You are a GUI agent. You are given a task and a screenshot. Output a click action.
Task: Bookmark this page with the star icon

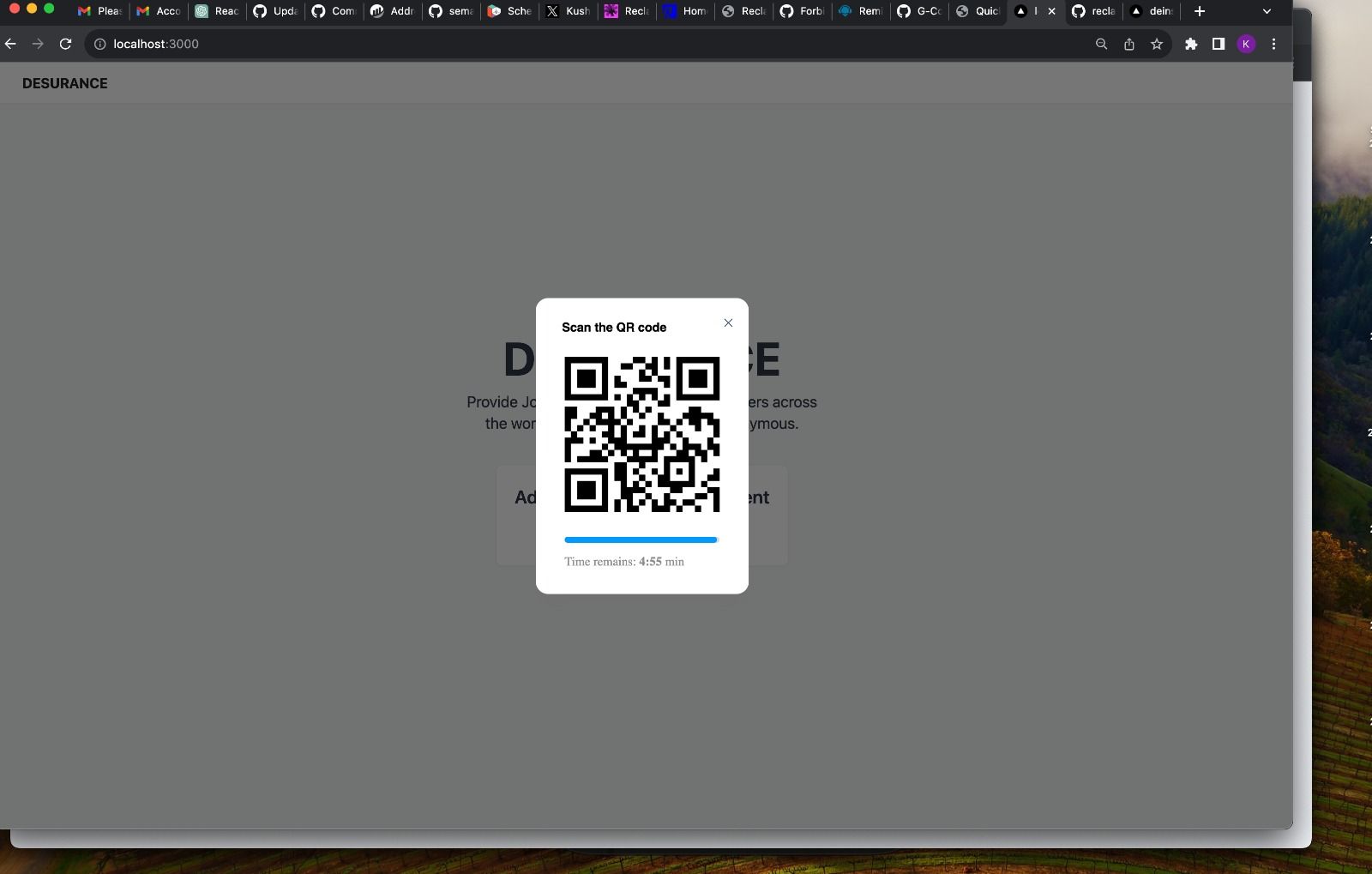pos(1157,44)
